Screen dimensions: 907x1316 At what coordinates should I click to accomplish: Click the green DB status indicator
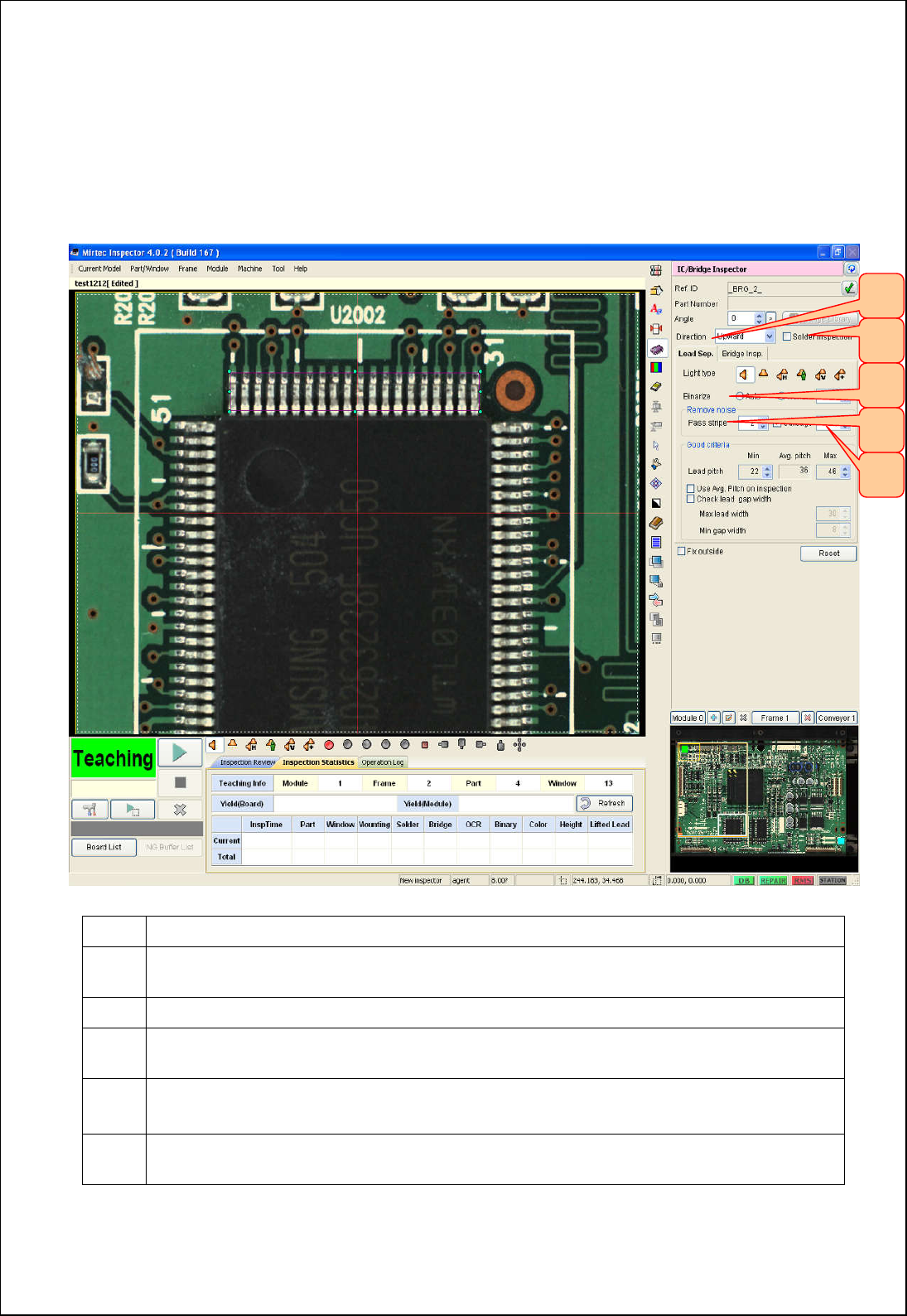click(743, 881)
